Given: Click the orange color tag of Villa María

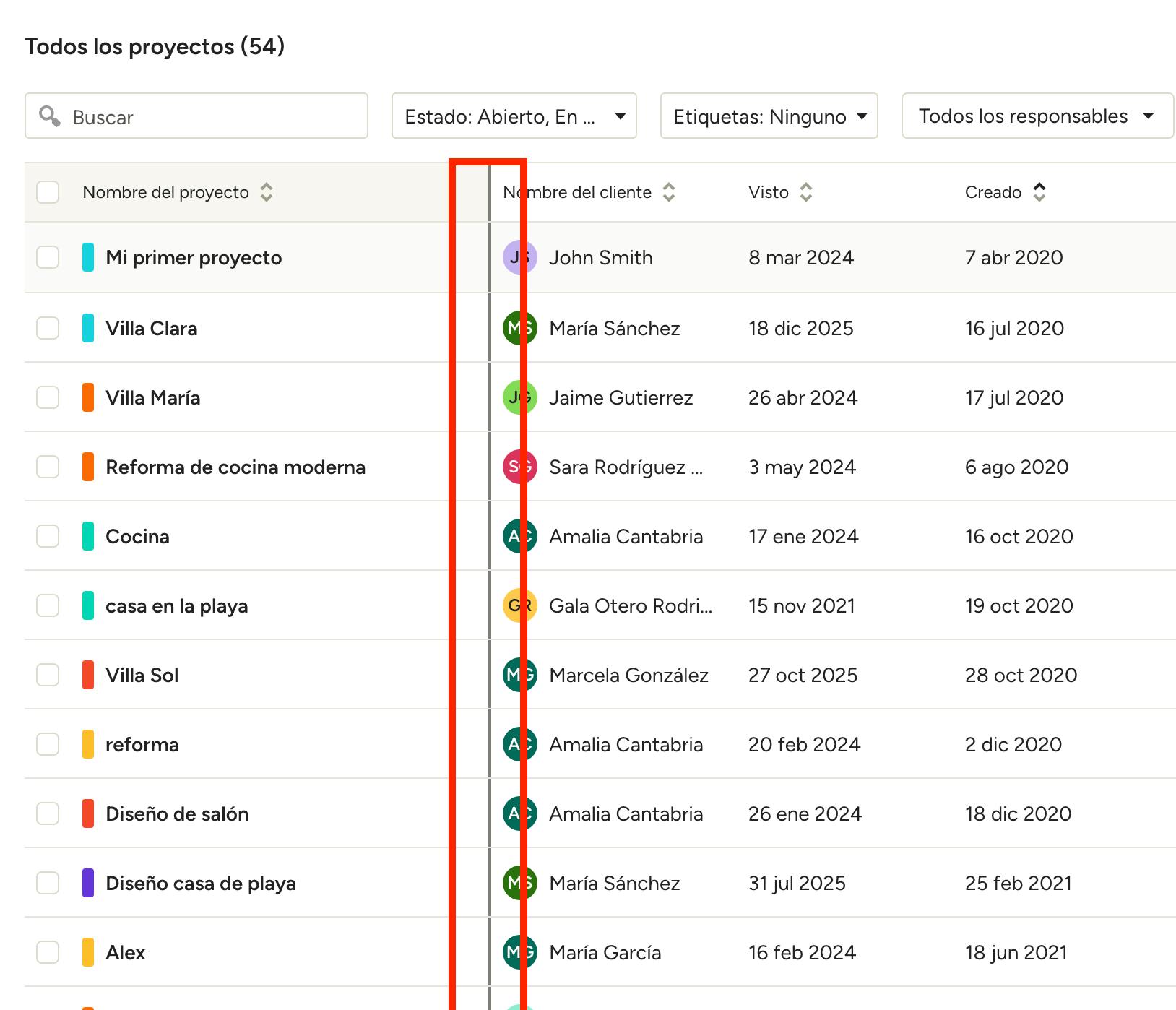Looking at the screenshot, I should point(88,397).
